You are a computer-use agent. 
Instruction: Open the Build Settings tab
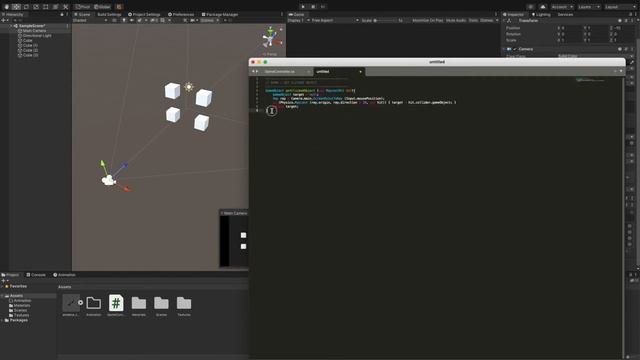109,14
